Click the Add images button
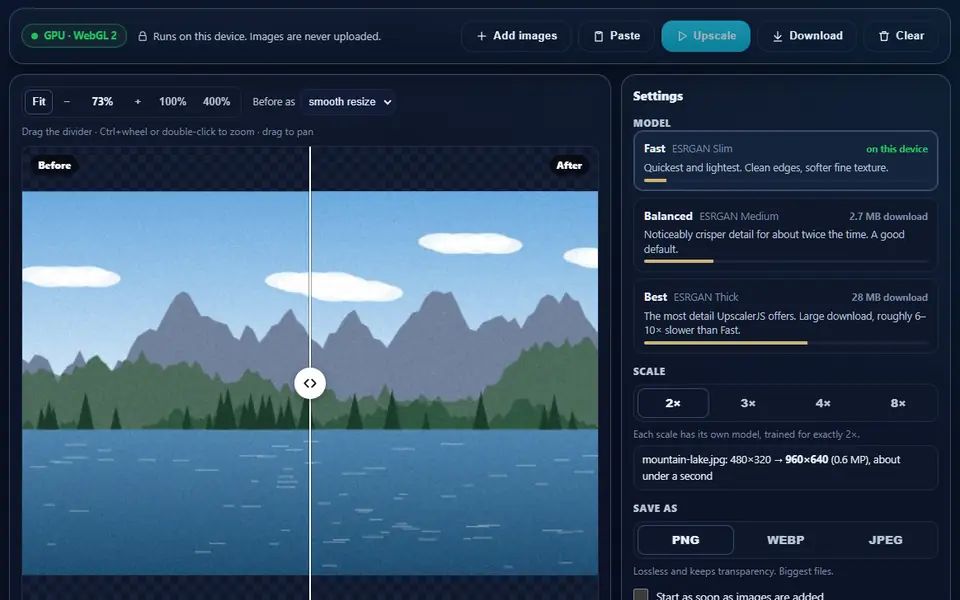960x600 pixels. click(x=516, y=36)
